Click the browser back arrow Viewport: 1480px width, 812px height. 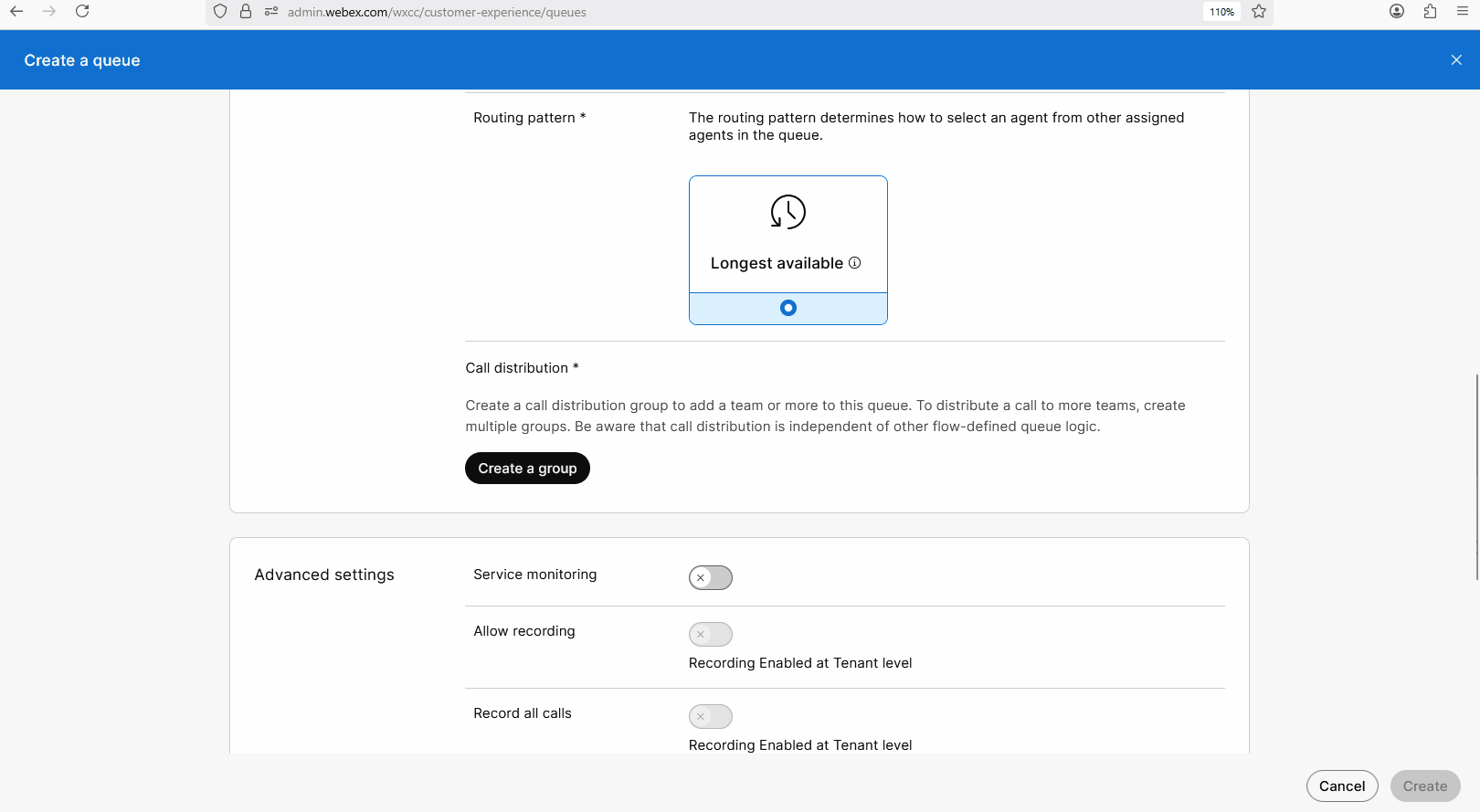(16, 11)
